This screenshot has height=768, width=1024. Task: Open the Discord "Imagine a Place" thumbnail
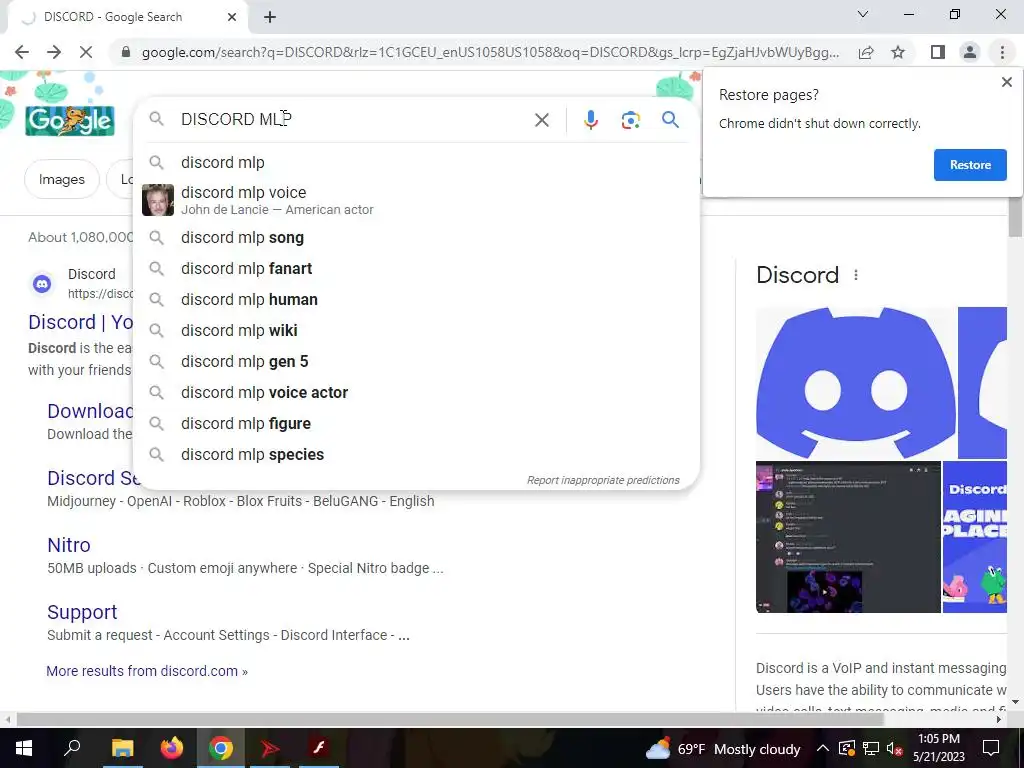coord(974,537)
